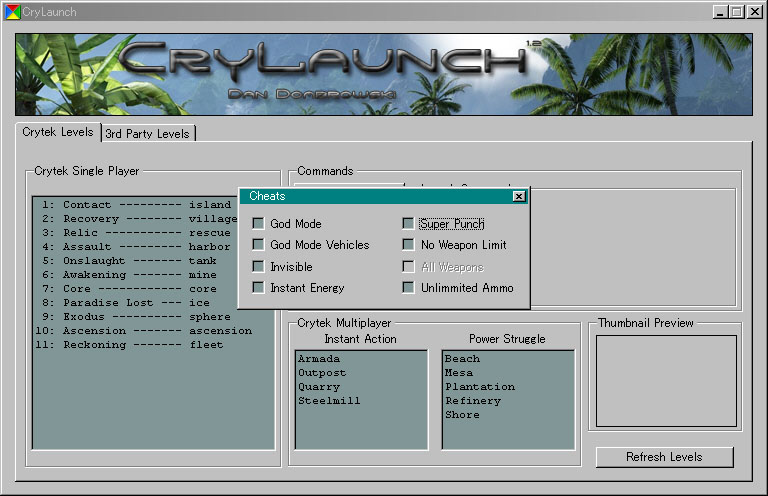Select level 10: Ascension ascension

tap(153, 331)
